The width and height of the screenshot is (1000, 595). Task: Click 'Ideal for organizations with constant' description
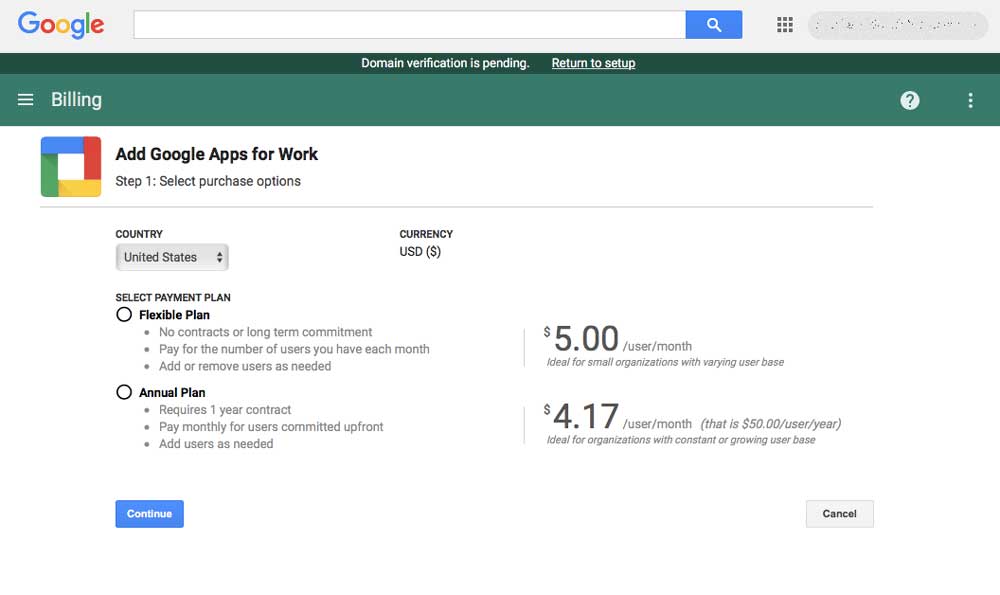(x=680, y=440)
